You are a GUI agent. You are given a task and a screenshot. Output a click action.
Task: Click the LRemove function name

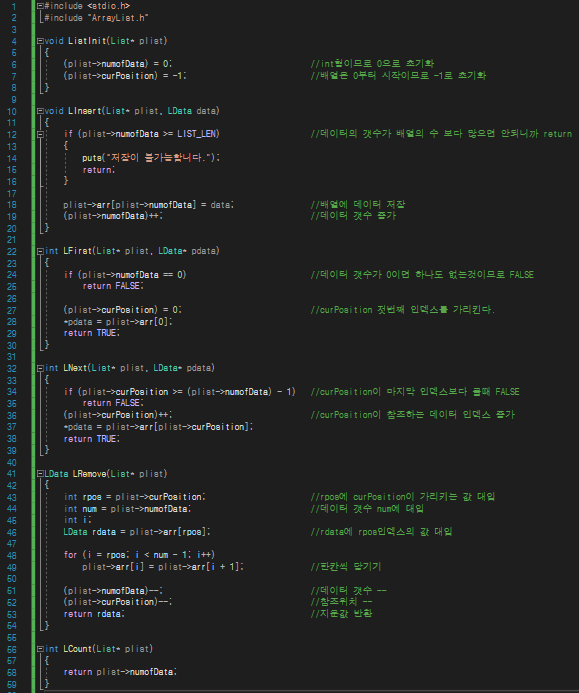90,474
